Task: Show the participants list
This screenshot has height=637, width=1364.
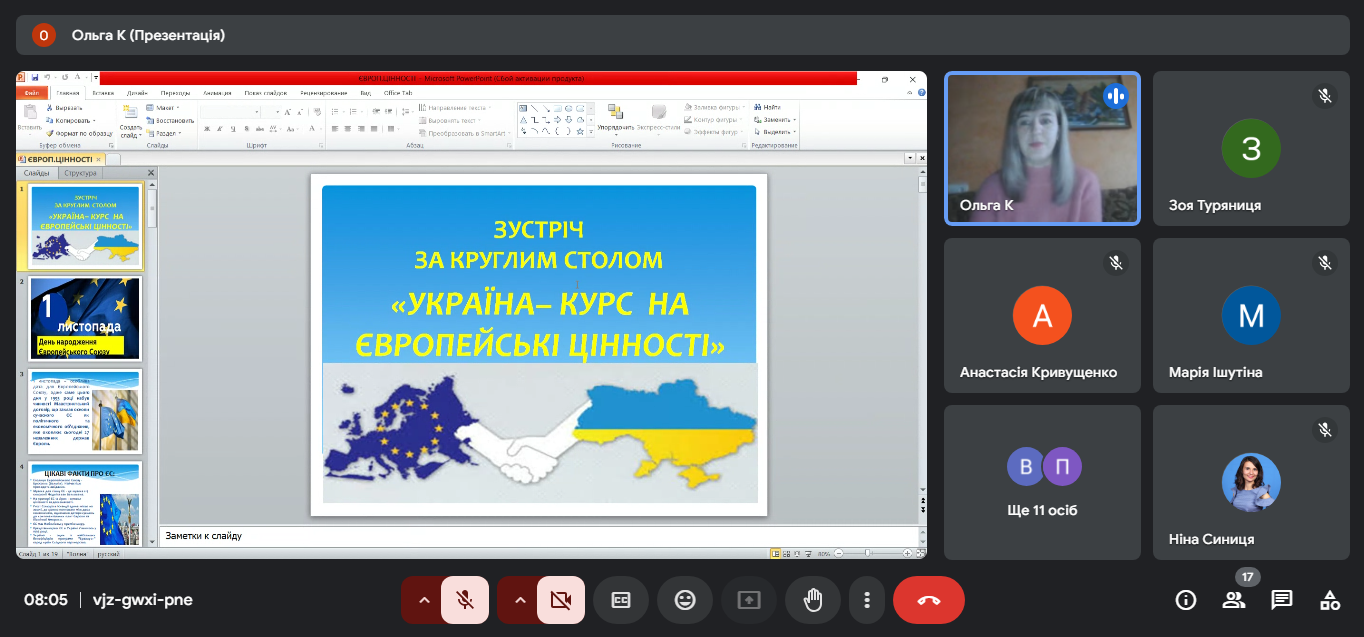Action: click(1234, 600)
